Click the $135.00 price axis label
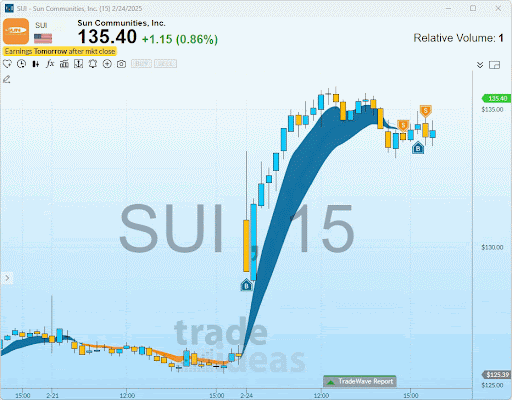The height and width of the screenshot is (400, 512). [492, 109]
